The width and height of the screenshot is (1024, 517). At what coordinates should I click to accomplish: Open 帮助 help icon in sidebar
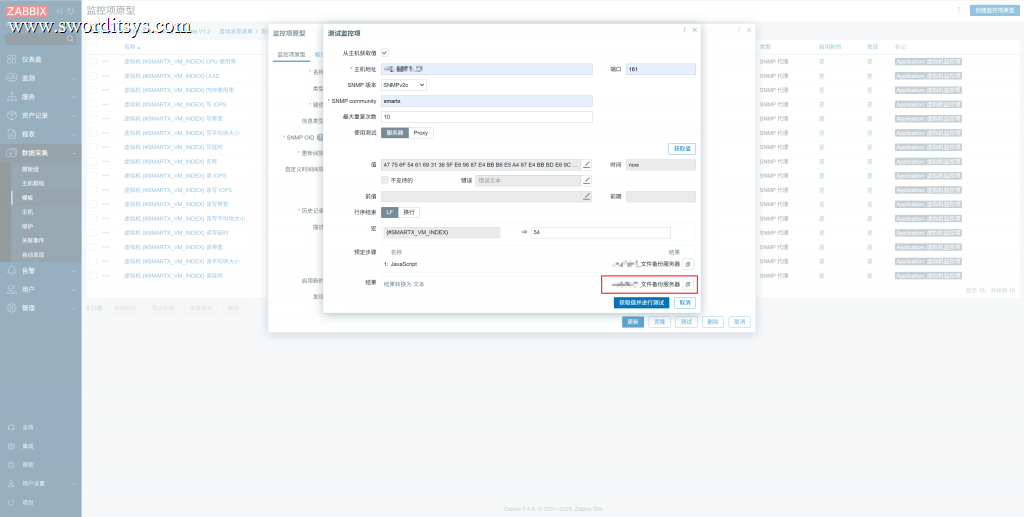(11, 465)
